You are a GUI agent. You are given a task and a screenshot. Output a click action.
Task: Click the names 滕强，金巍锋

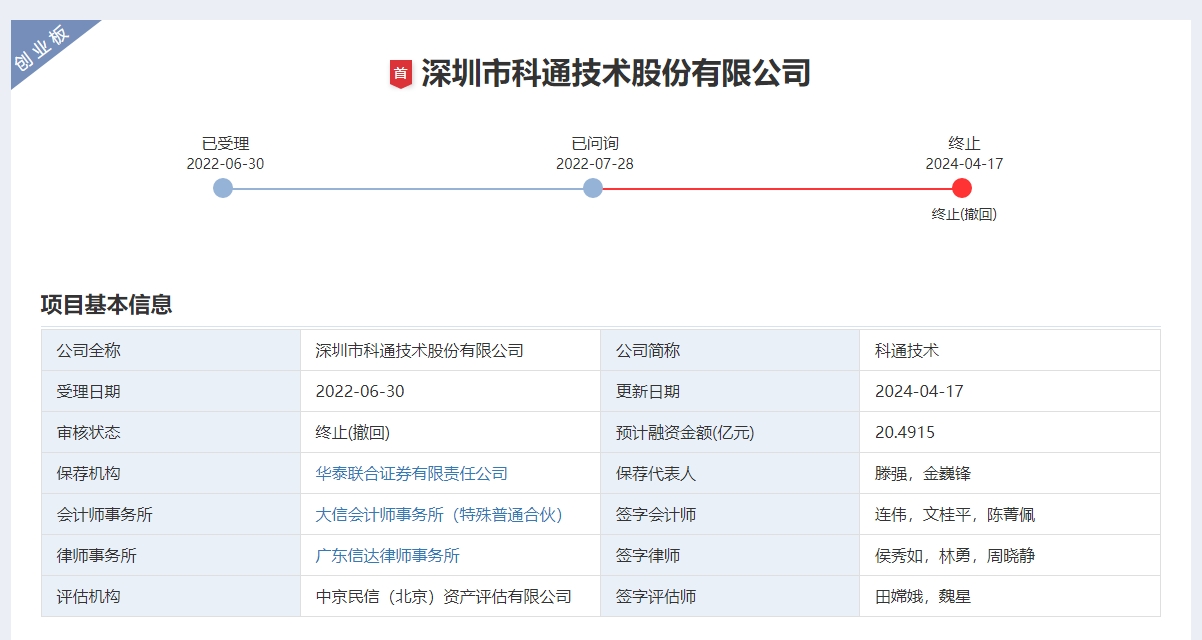point(923,474)
